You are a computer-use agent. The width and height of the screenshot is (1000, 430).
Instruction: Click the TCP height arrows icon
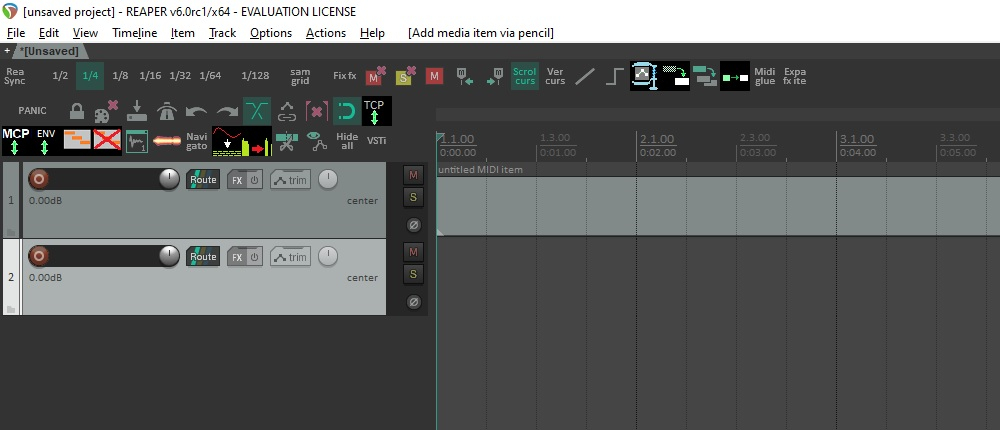point(376,111)
